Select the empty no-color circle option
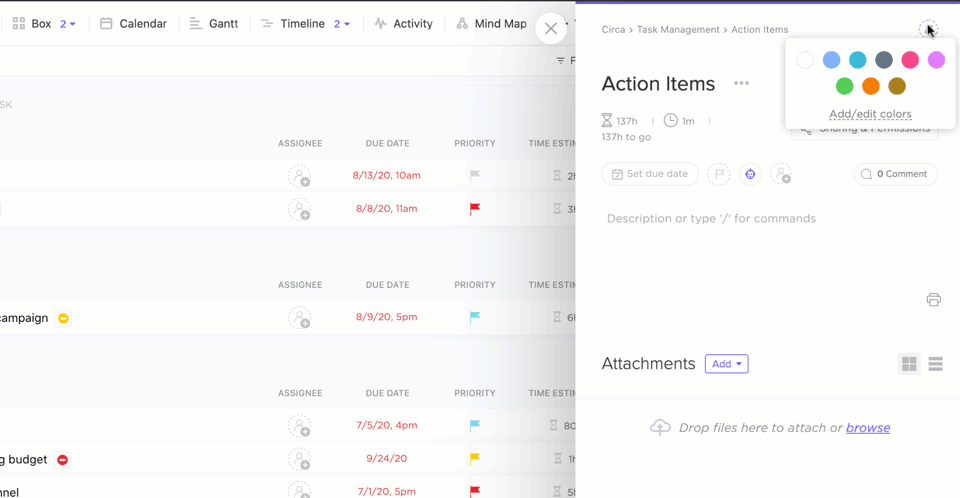The height and width of the screenshot is (498, 960). [805, 60]
